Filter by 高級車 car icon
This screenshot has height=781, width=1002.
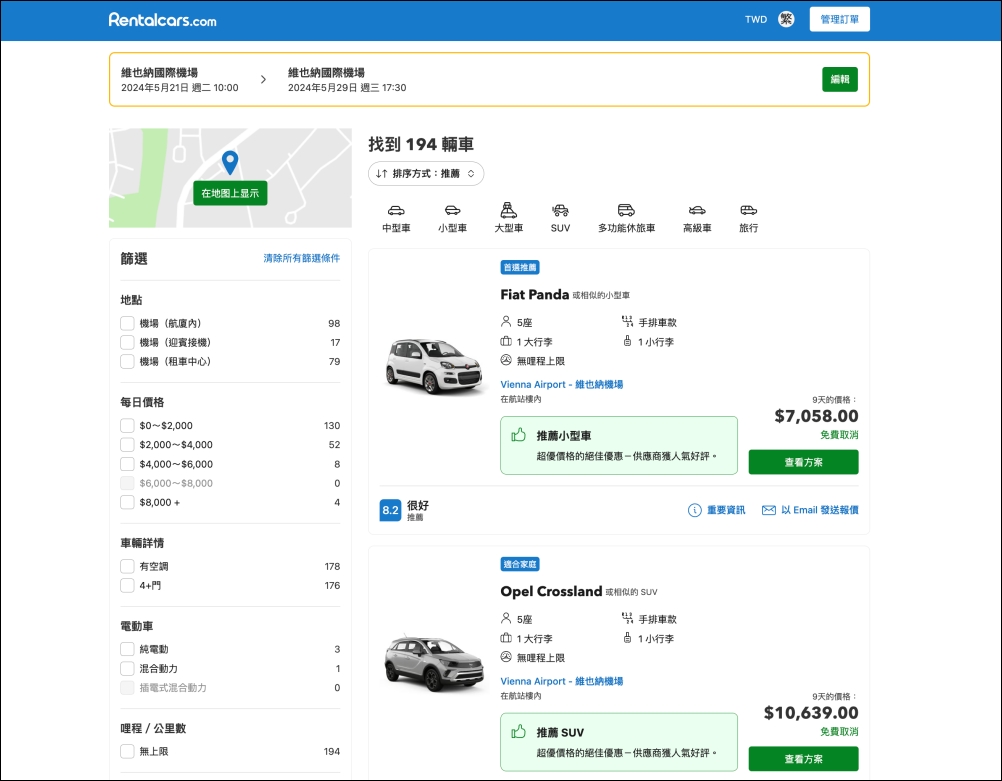pyautogui.click(x=697, y=210)
